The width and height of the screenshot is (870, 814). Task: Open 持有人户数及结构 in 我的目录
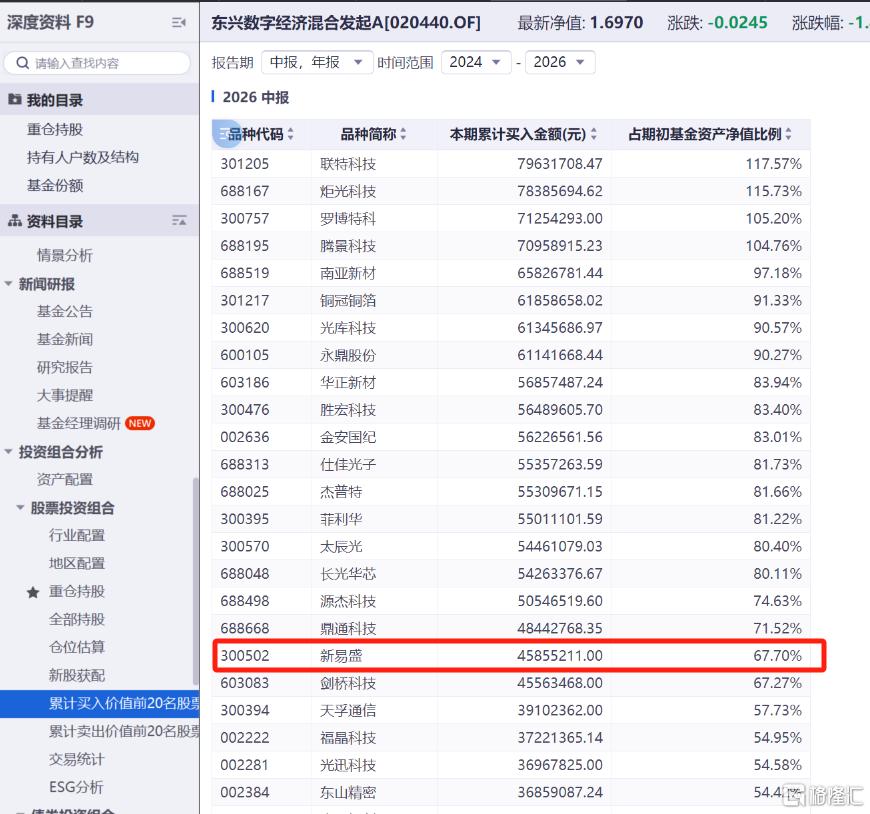(83, 157)
